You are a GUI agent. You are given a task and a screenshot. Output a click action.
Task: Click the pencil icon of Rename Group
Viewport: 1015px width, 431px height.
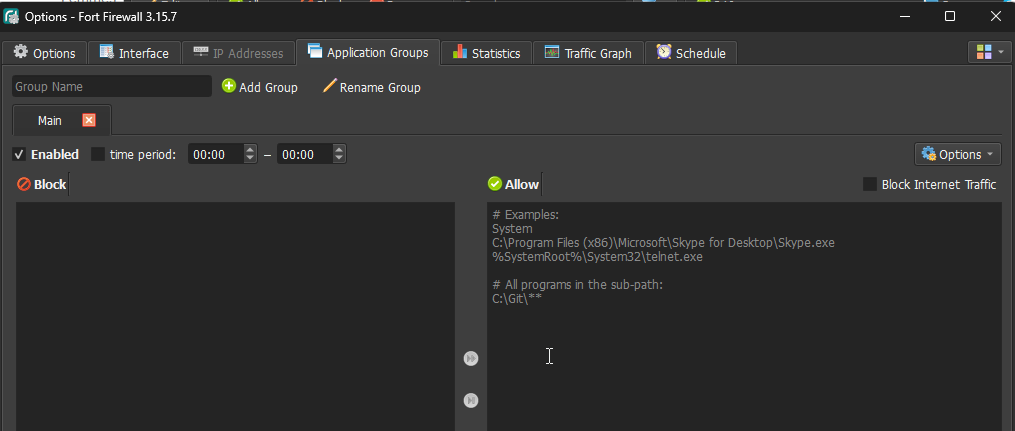[x=329, y=85]
